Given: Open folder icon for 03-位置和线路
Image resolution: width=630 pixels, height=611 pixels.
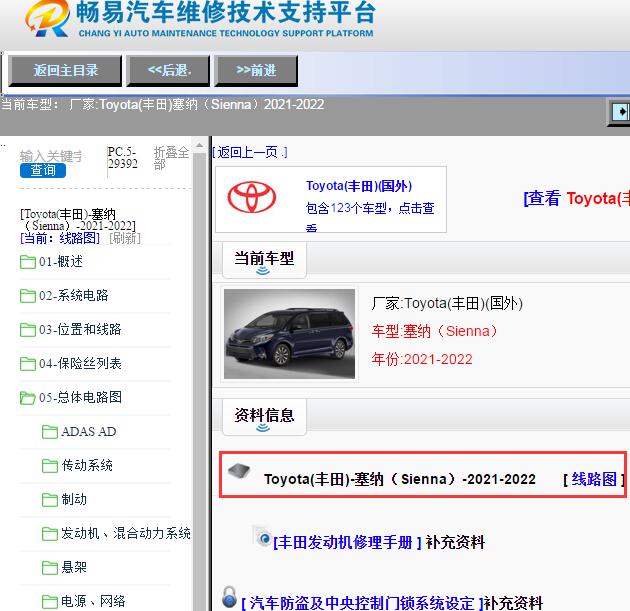Looking at the screenshot, I should [x=28, y=330].
